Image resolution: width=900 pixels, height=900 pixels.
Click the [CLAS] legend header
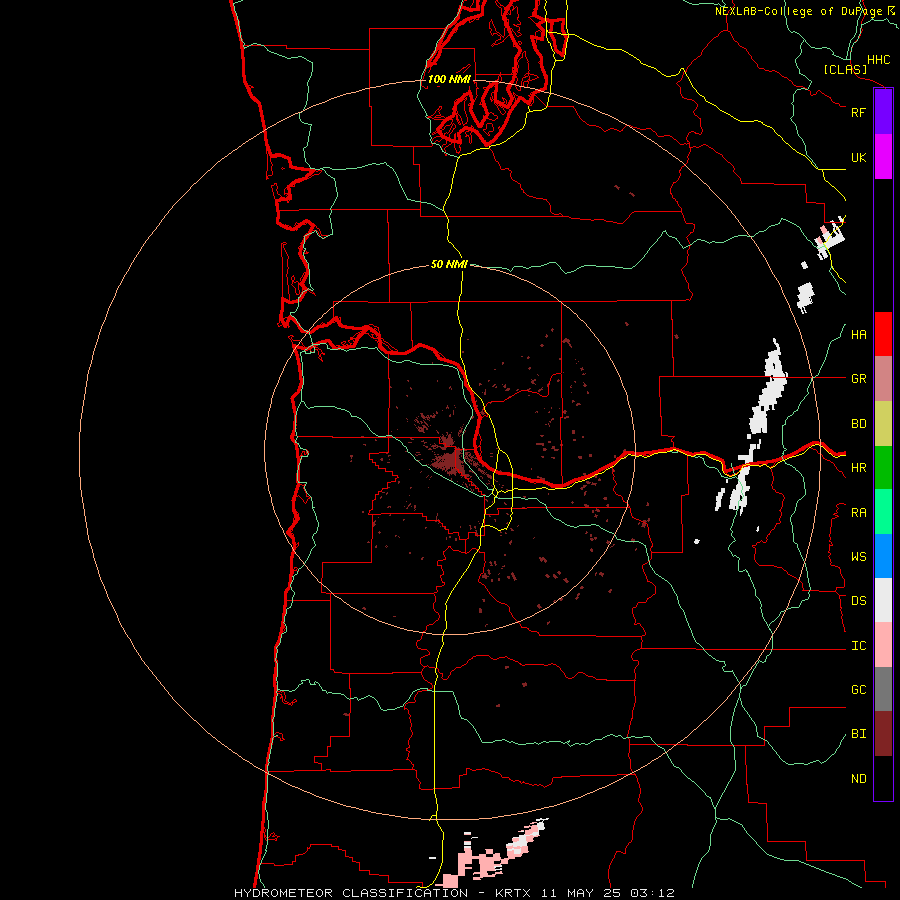point(845,70)
